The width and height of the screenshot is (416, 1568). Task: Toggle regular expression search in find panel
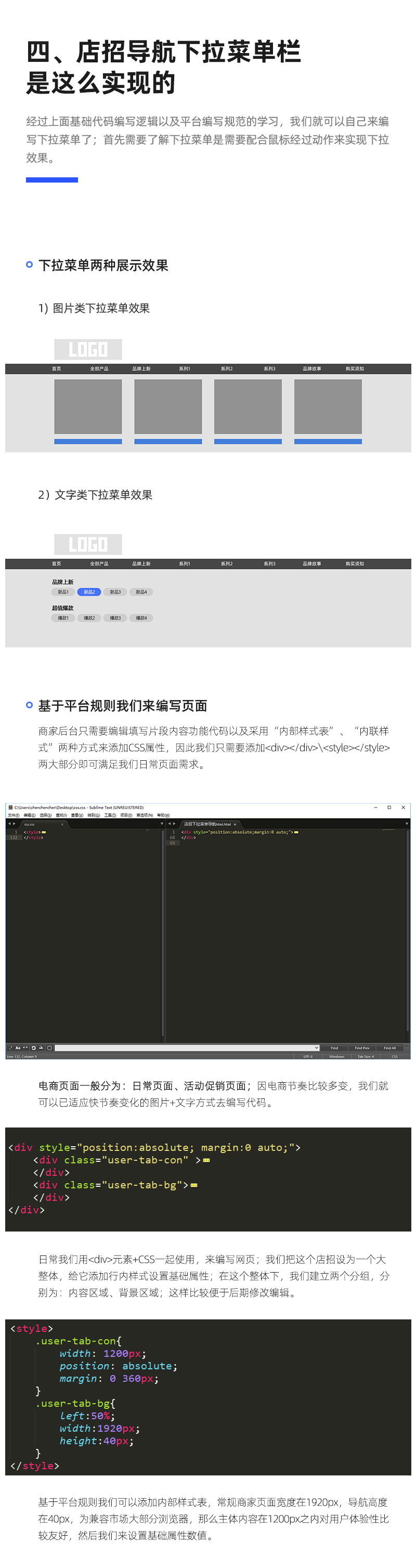(x=11, y=1047)
